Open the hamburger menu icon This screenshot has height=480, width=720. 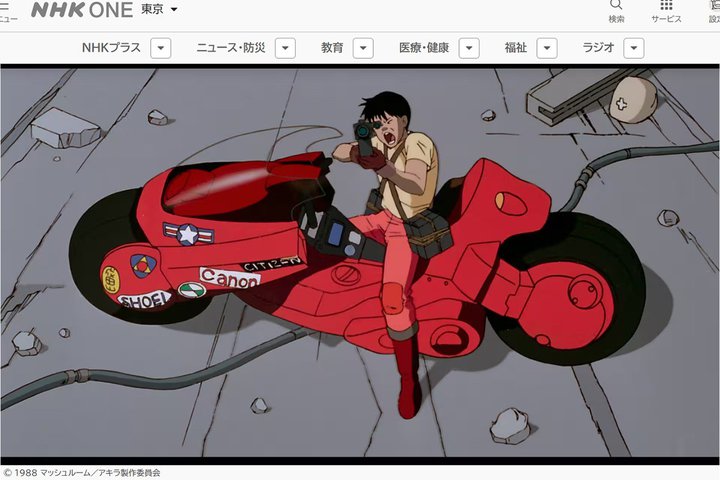click(x=4, y=6)
